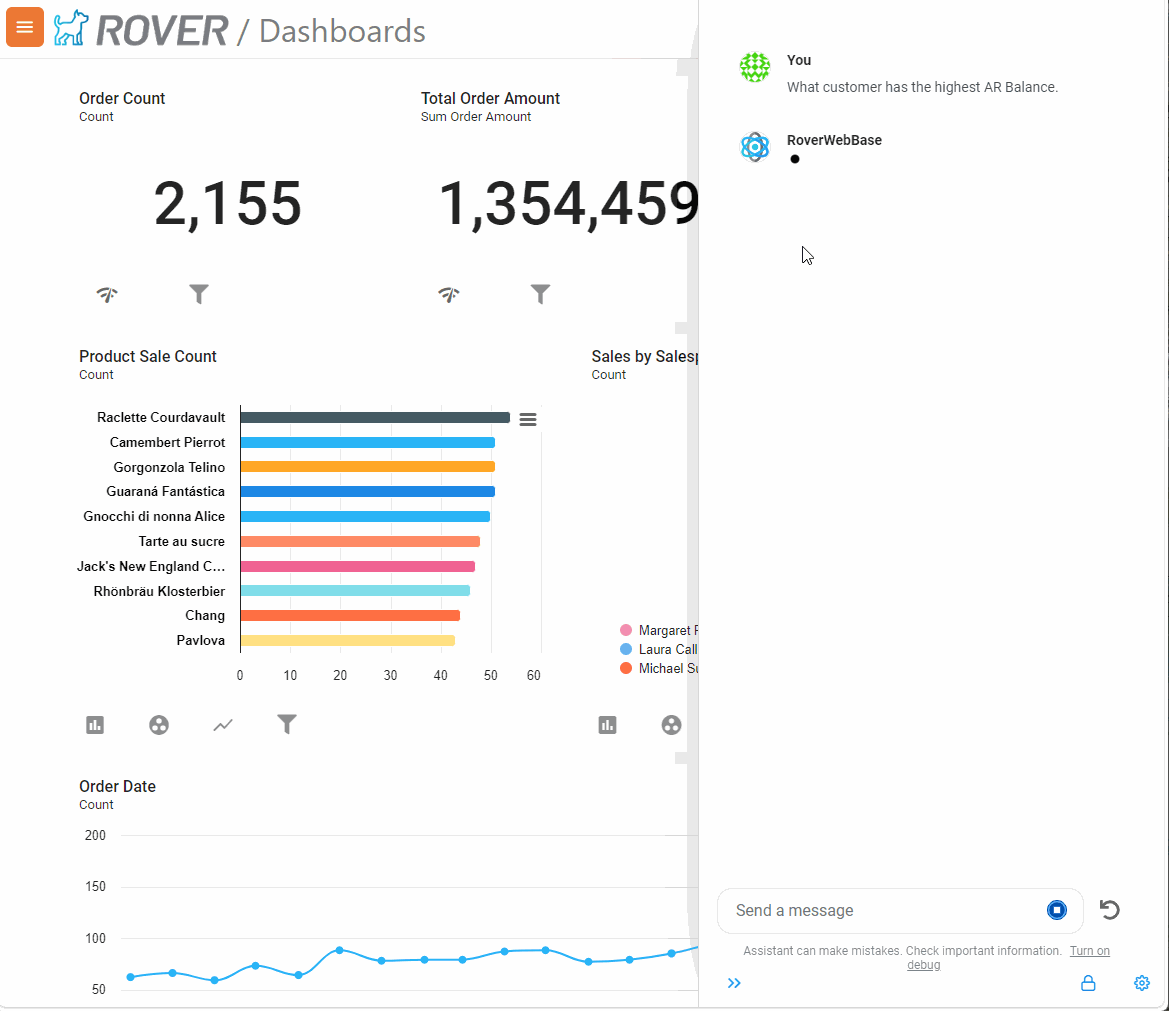Open filter options on the Order Count card
This screenshot has height=1011, width=1169.
click(198, 295)
